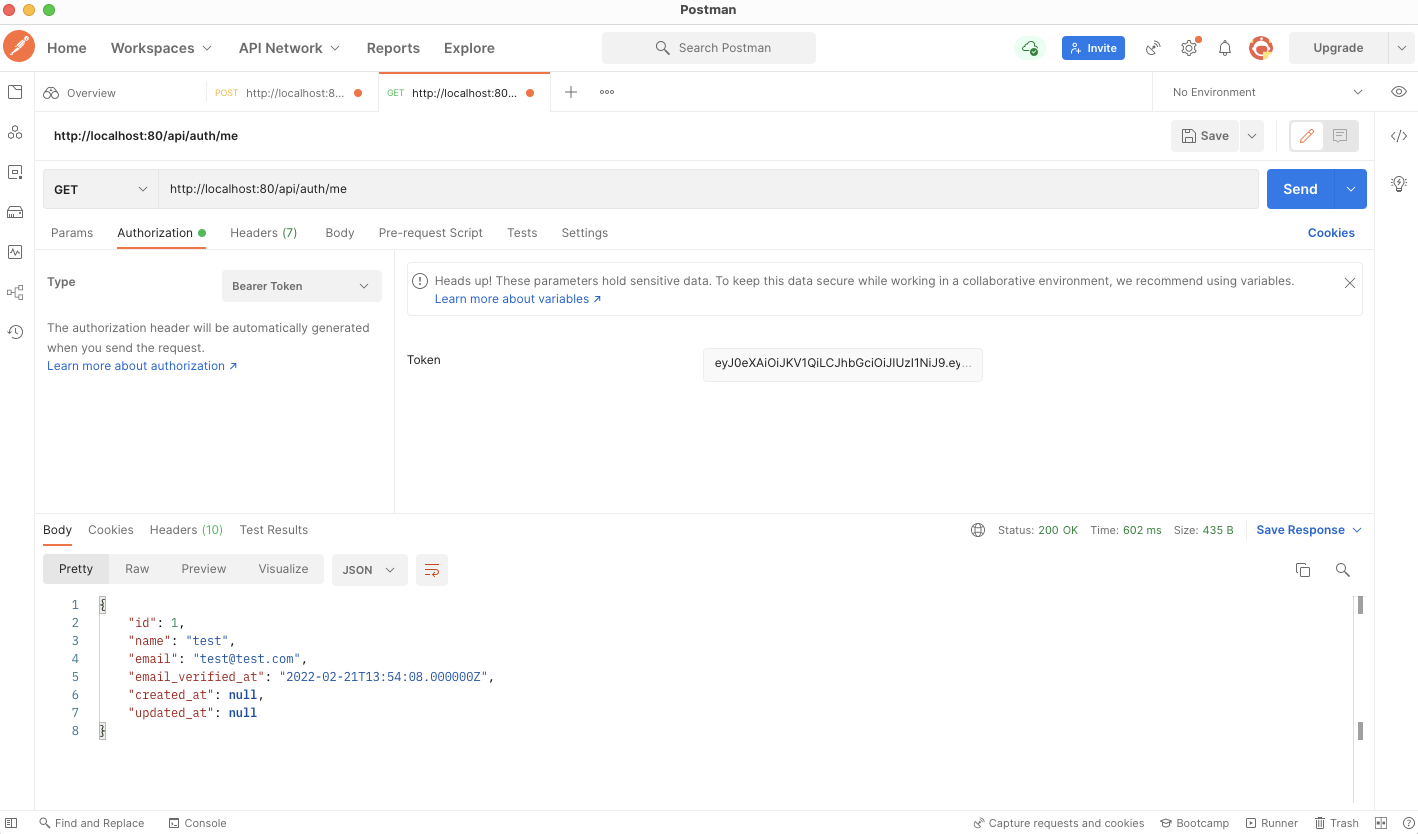Open the Monitors sidebar icon
1418x834 pixels.
15,252
